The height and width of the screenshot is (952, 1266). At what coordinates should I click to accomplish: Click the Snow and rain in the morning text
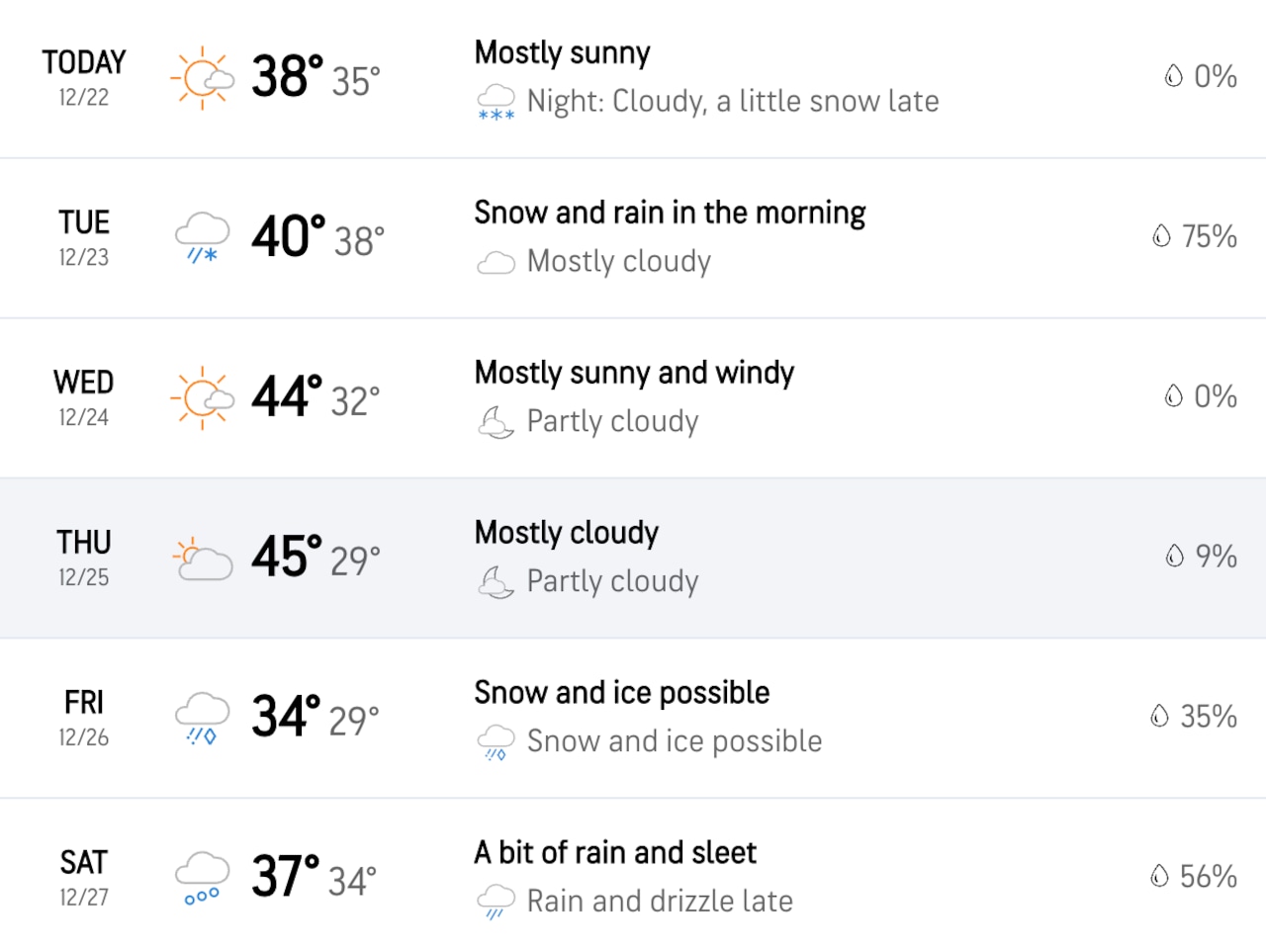[671, 213]
